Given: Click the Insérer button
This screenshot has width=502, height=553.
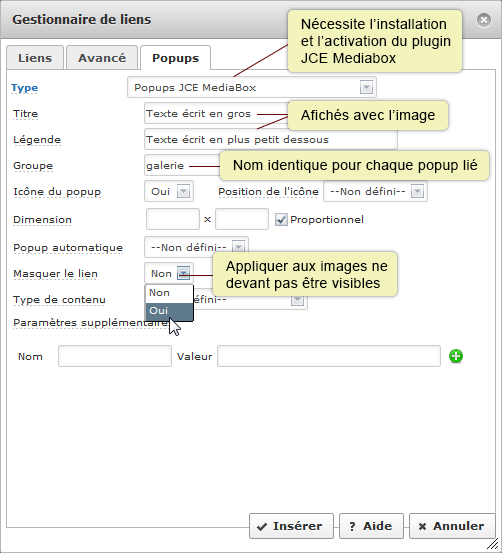Looking at the screenshot, I should (x=291, y=526).
